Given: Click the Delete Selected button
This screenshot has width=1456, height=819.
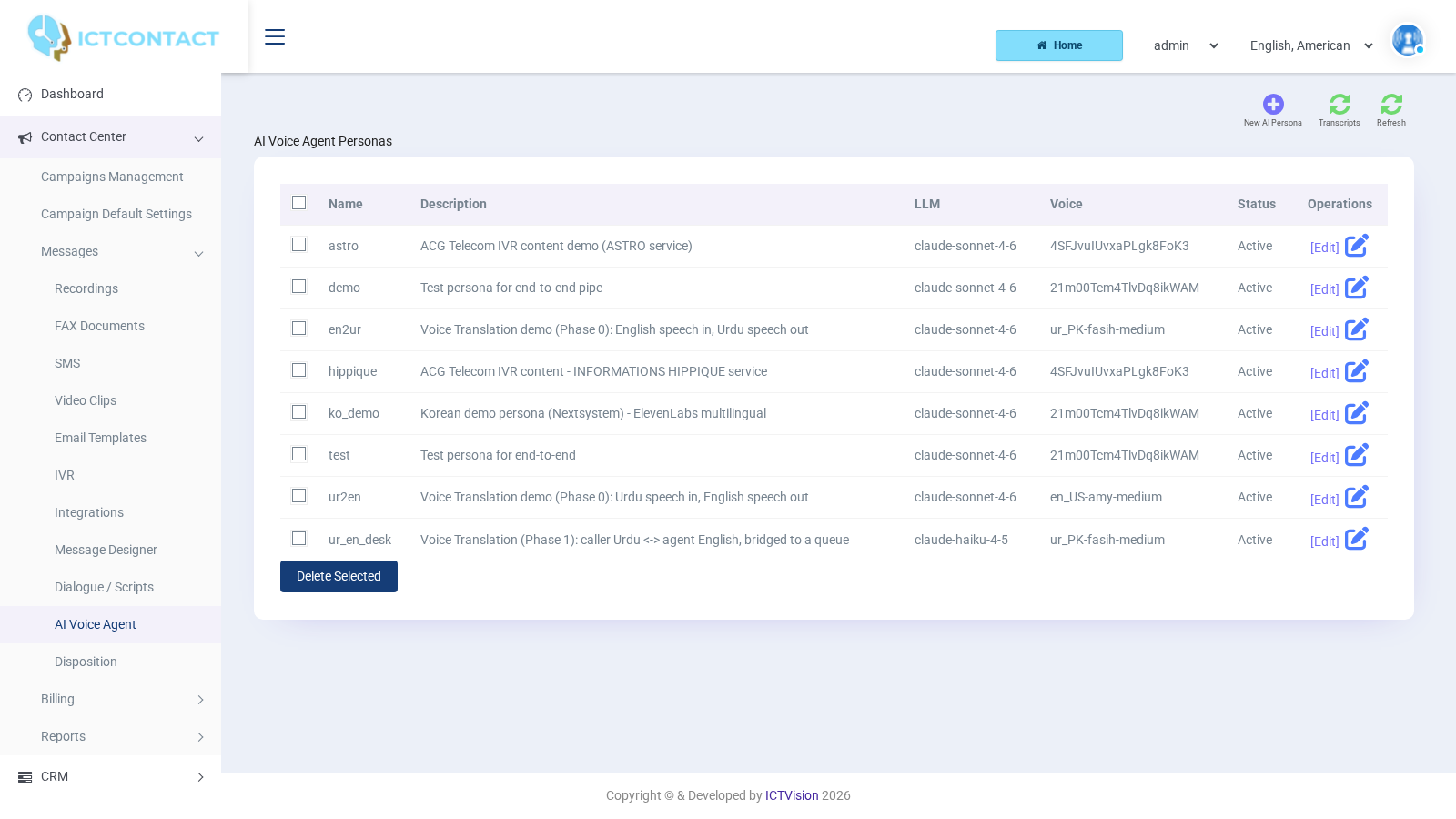Looking at the screenshot, I should (339, 576).
